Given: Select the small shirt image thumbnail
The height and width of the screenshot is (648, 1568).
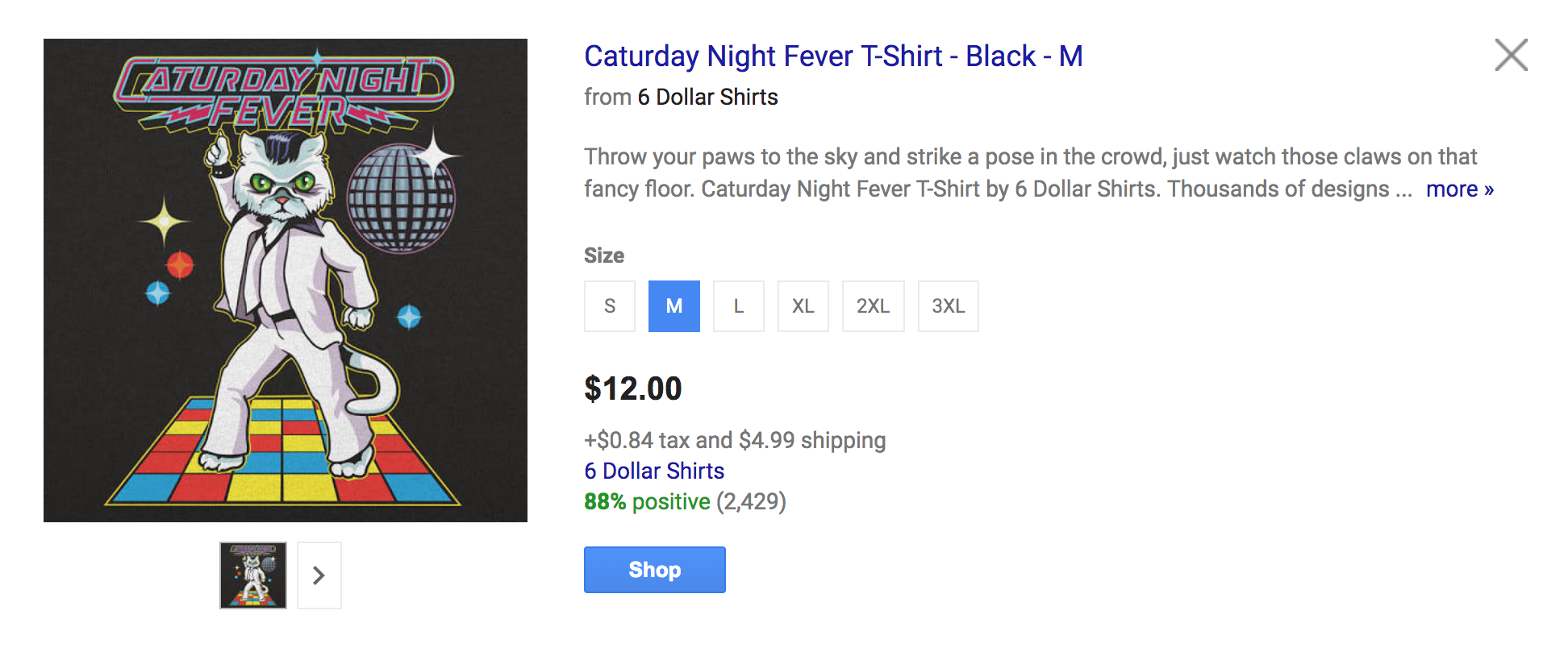Looking at the screenshot, I should click(253, 575).
